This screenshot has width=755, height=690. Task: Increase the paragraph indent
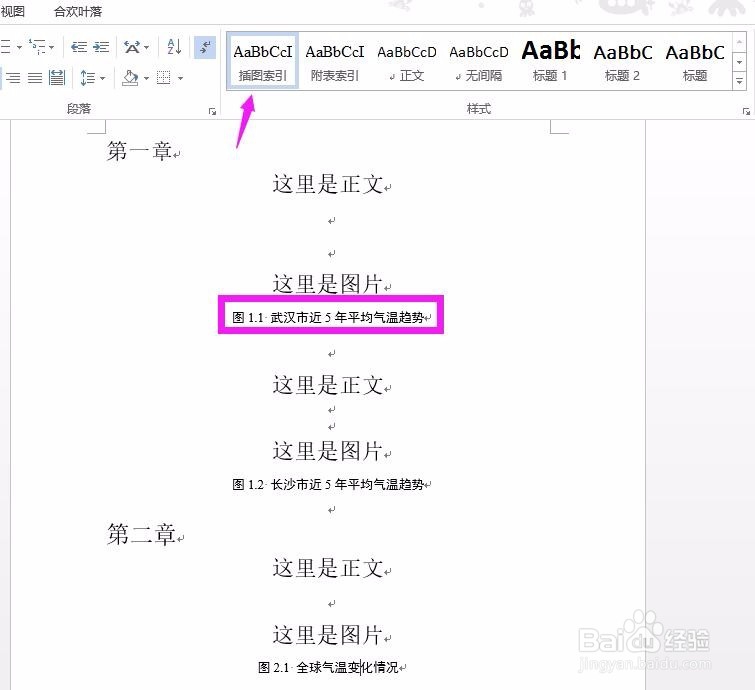(x=101, y=47)
